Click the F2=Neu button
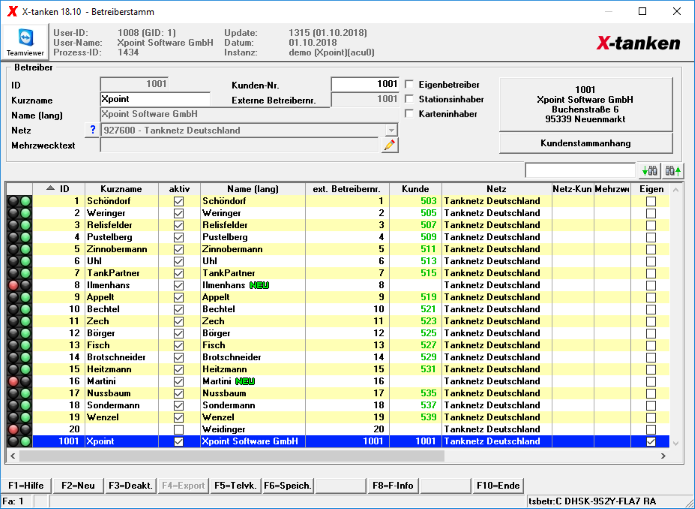The width and height of the screenshot is (695, 509). click(x=78, y=486)
